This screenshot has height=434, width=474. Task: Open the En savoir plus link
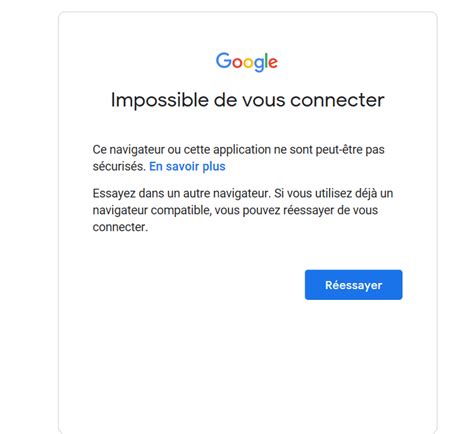pos(187,166)
